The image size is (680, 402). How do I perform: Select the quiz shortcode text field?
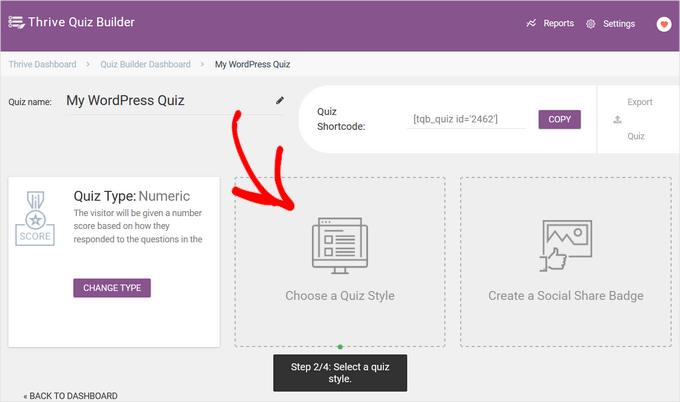coord(467,119)
